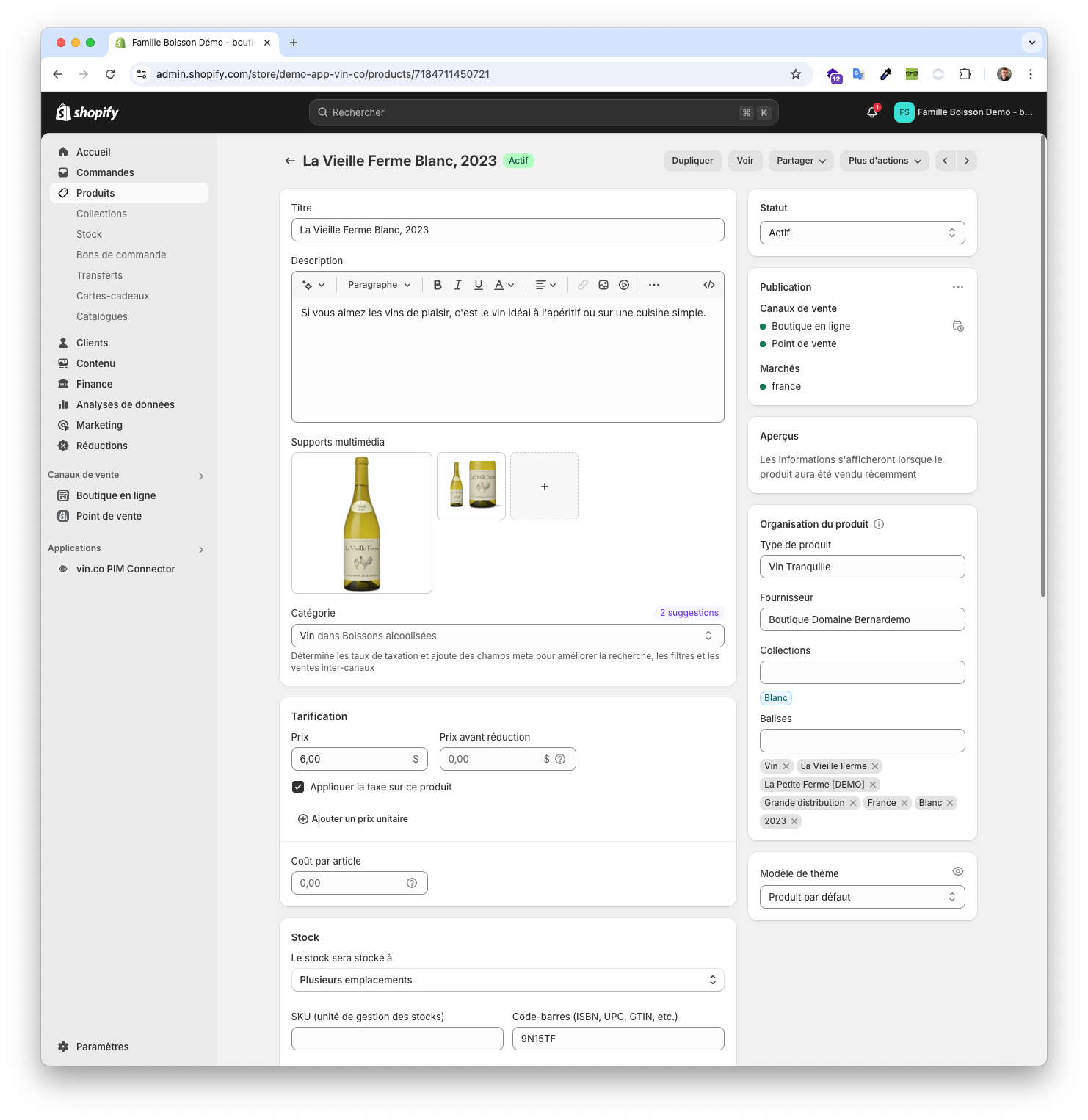Click help icon in Prix avant réduction
This screenshot has width=1088, height=1120.
pos(560,759)
